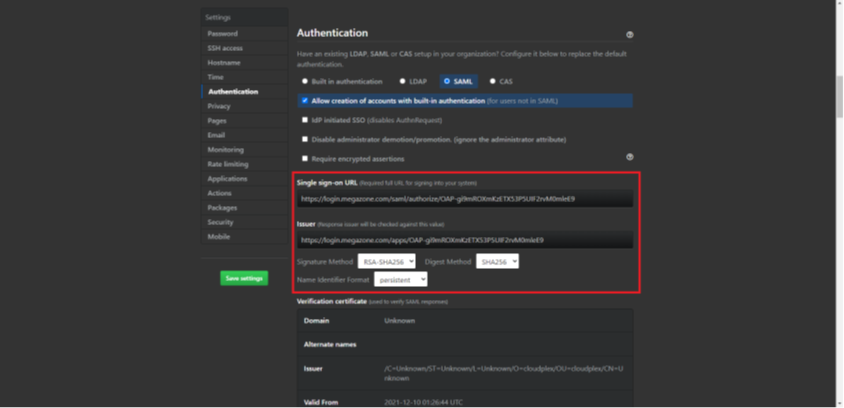Viewport: 844px width, 408px height.
Task: Select the CAS authentication radio button
Action: [492, 81]
